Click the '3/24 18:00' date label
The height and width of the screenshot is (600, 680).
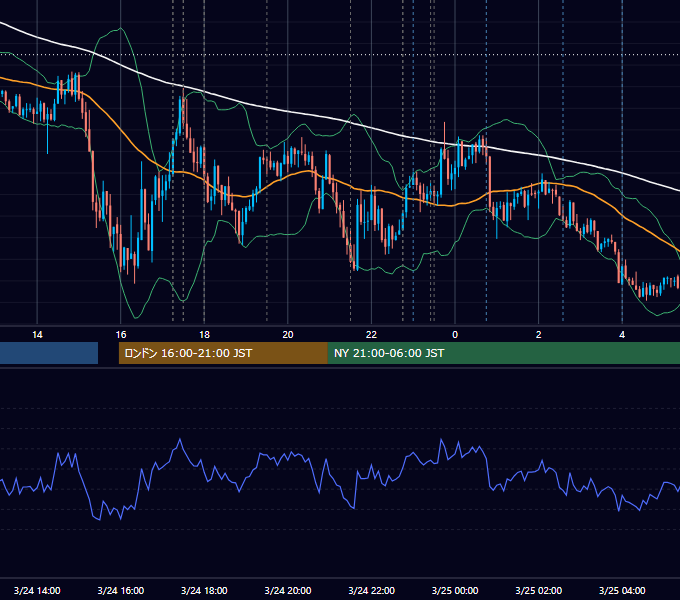[204, 590]
